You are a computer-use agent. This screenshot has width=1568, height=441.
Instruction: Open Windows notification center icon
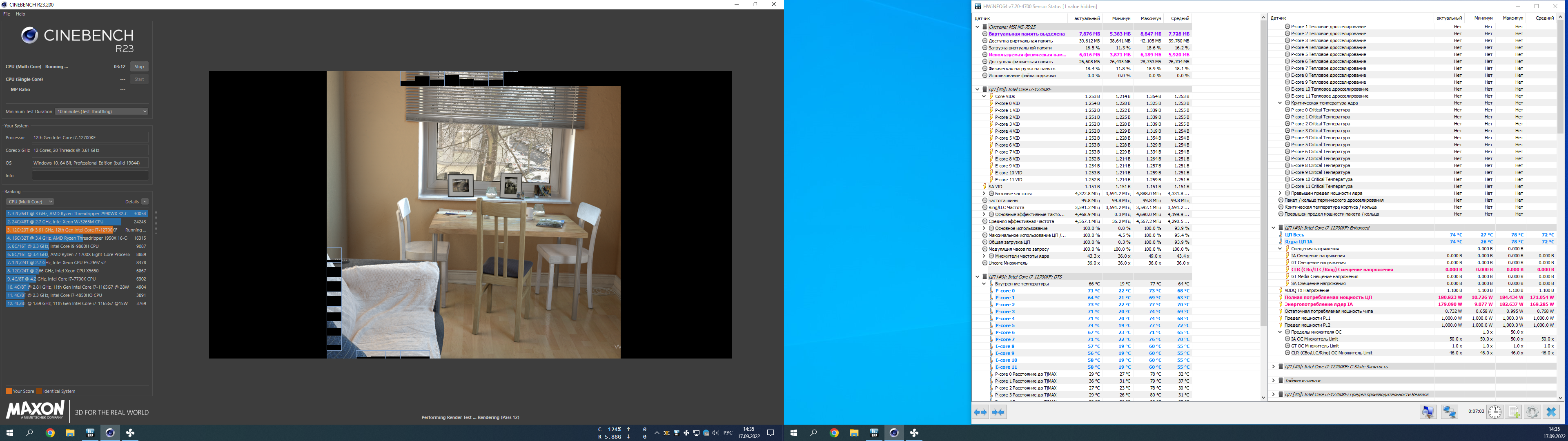point(771,433)
